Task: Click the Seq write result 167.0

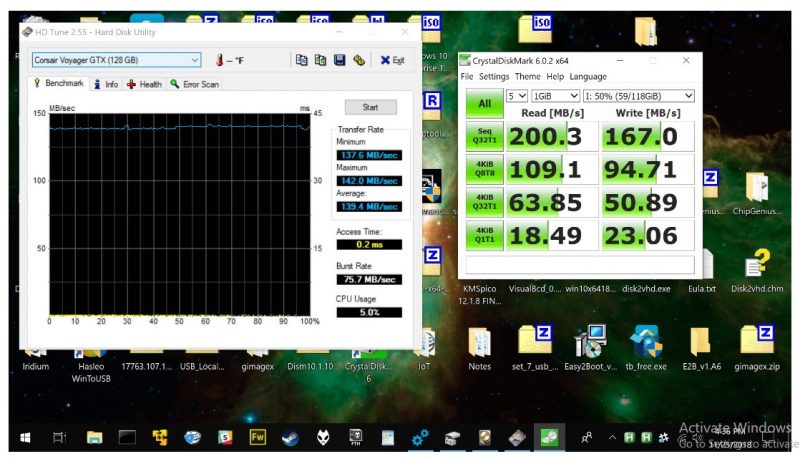Action: coord(647,136)
